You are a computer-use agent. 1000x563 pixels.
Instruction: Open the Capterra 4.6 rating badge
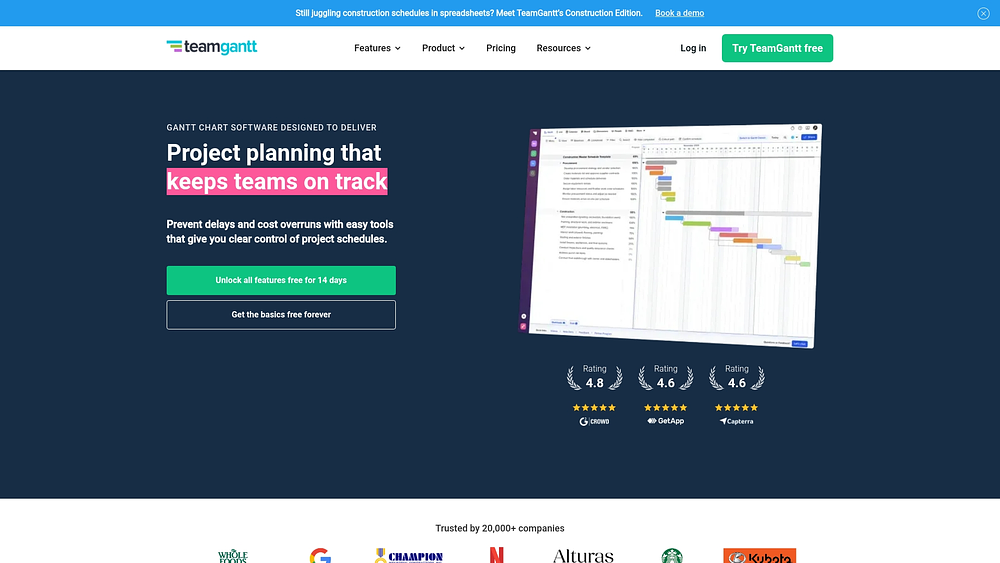pyautogui.click(x=737, y=377)
